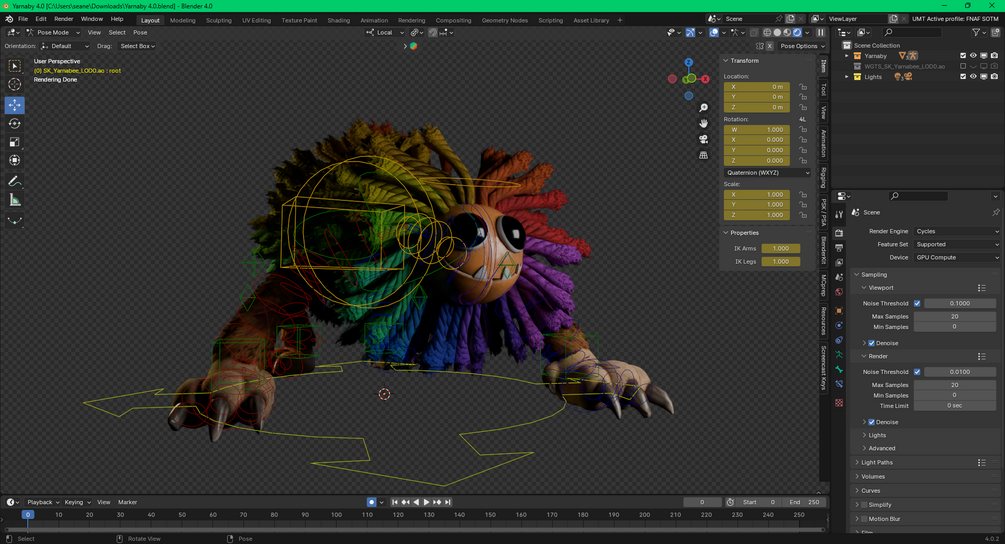Disable the Render Denoise checkbox
1005x544 pixels.
coord(871,422)
